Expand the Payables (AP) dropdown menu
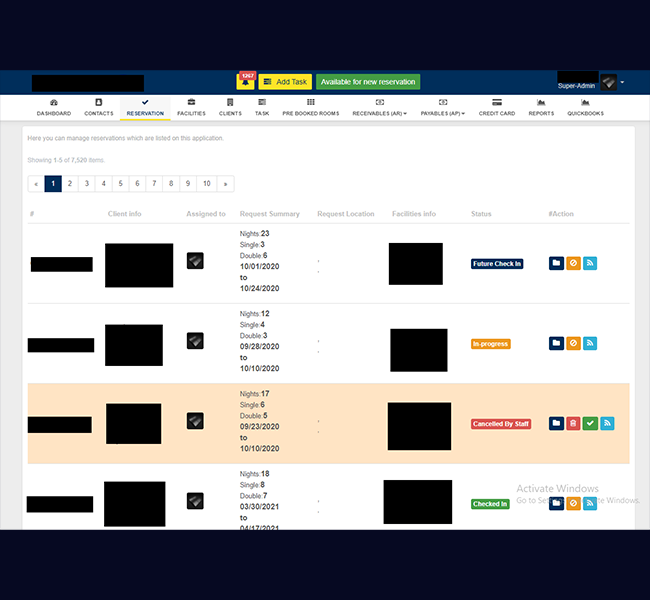Screen dimensions: 650x600 tap(442, 108)
